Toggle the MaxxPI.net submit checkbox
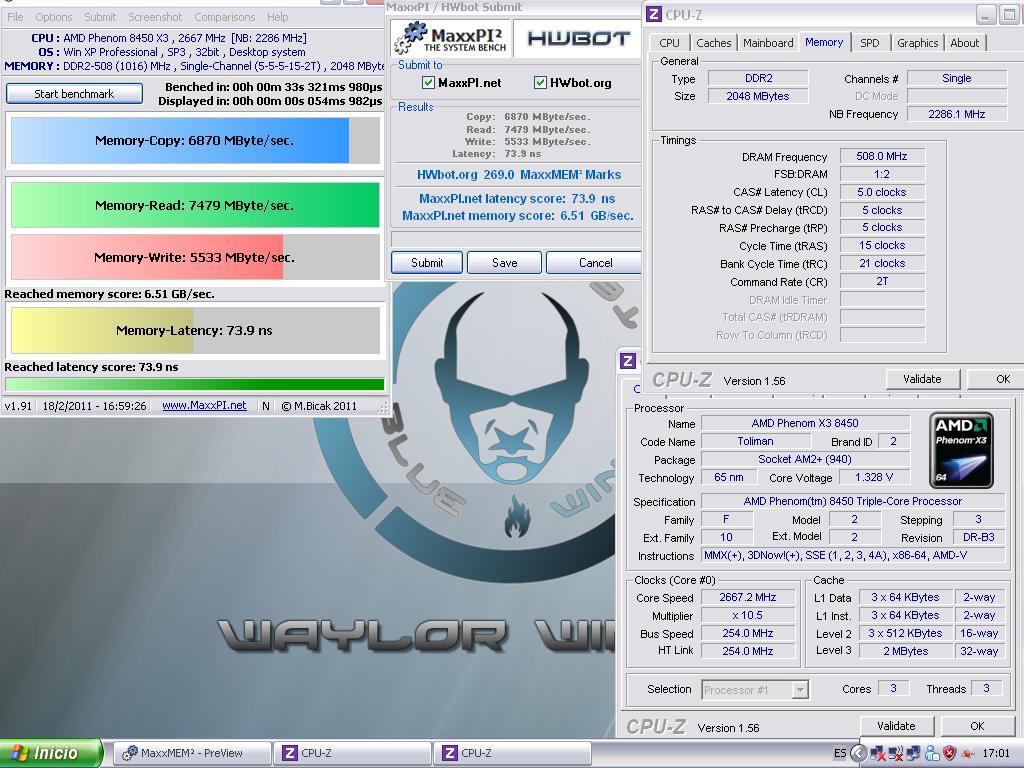 pyautogui.click(x=428, y=82)
